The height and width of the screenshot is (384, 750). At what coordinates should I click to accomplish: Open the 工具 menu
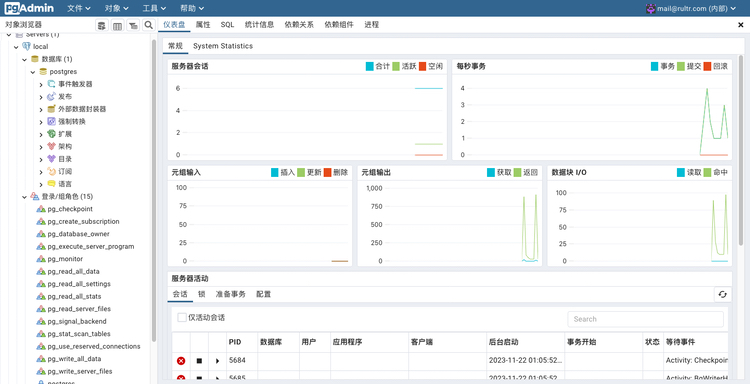click(154, 8)
